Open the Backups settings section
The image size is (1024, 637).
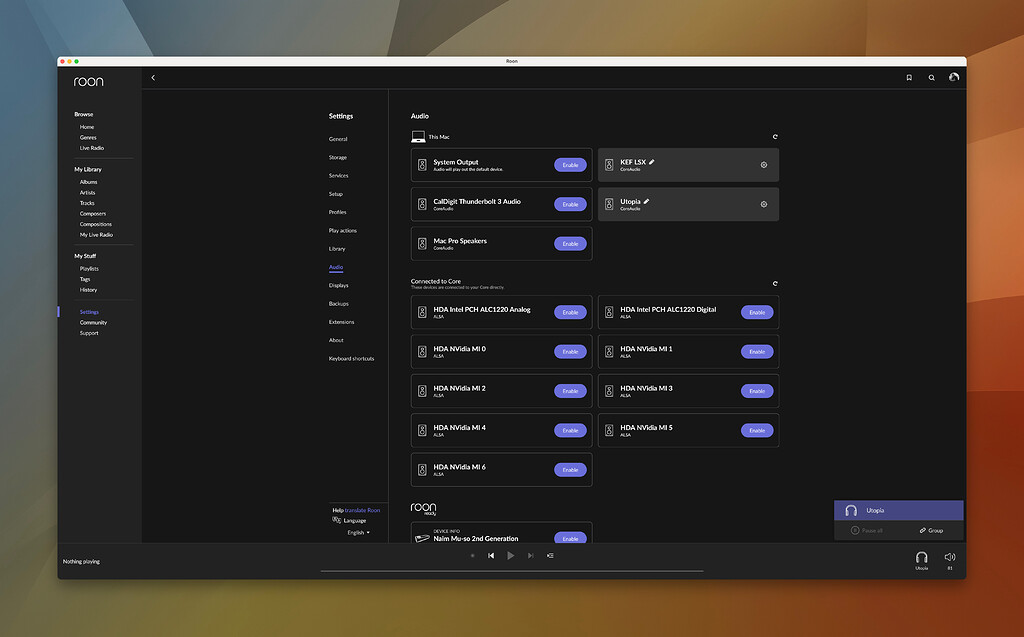pyautogui.click(x=340, y=303)
